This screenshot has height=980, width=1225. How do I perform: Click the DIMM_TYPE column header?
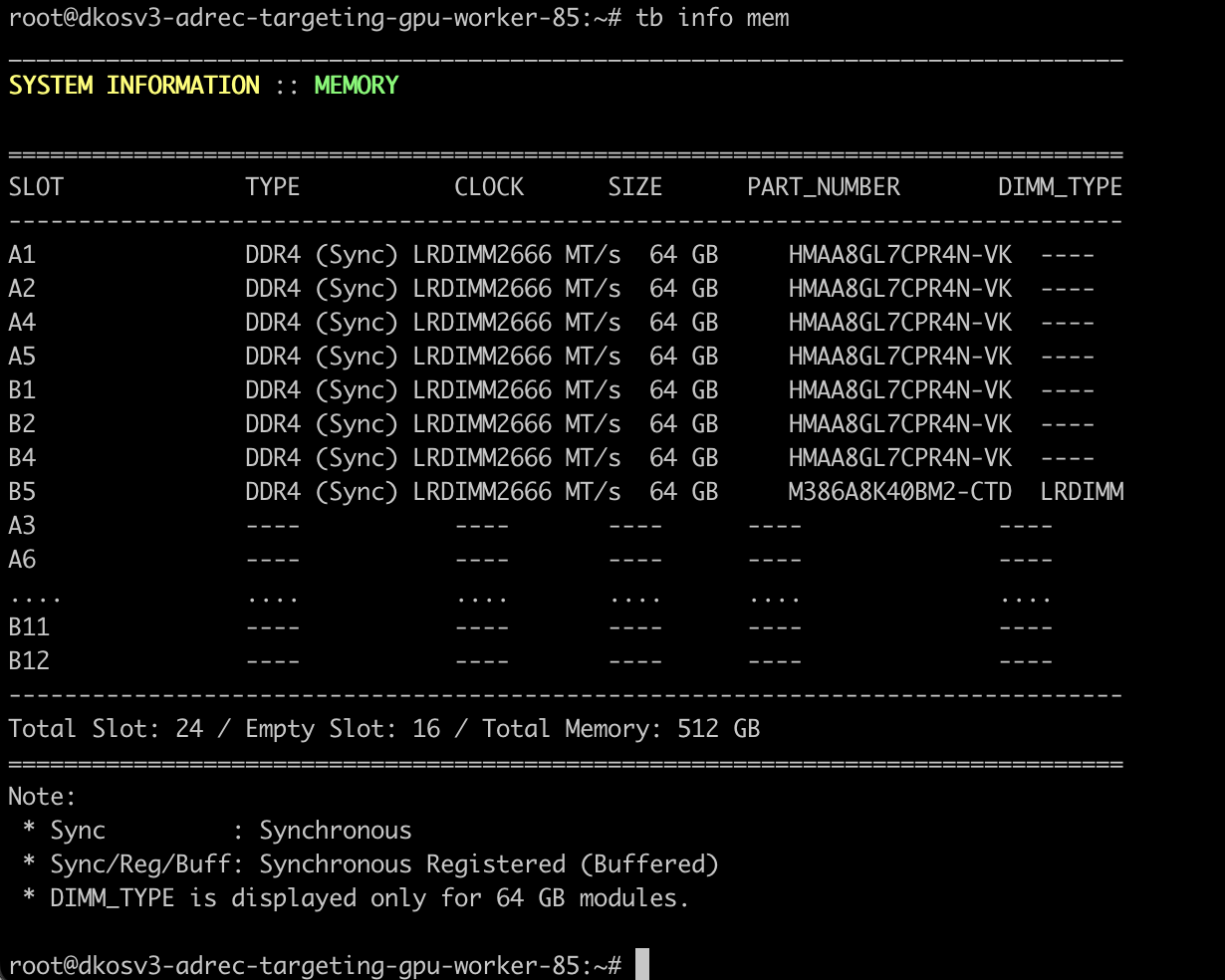(x=1061, y=187)
